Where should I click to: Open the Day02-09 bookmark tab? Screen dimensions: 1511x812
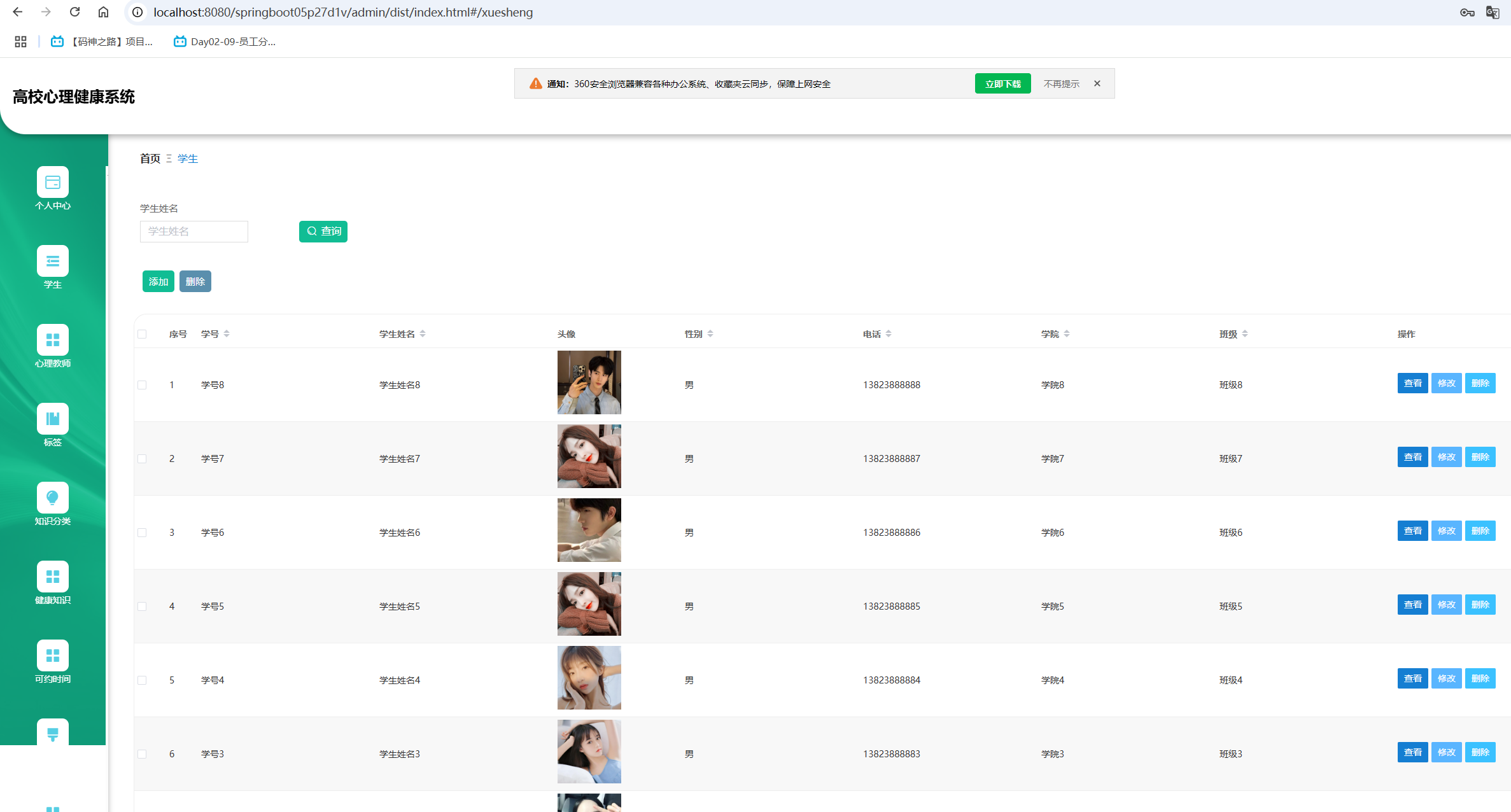click(225, 41)
